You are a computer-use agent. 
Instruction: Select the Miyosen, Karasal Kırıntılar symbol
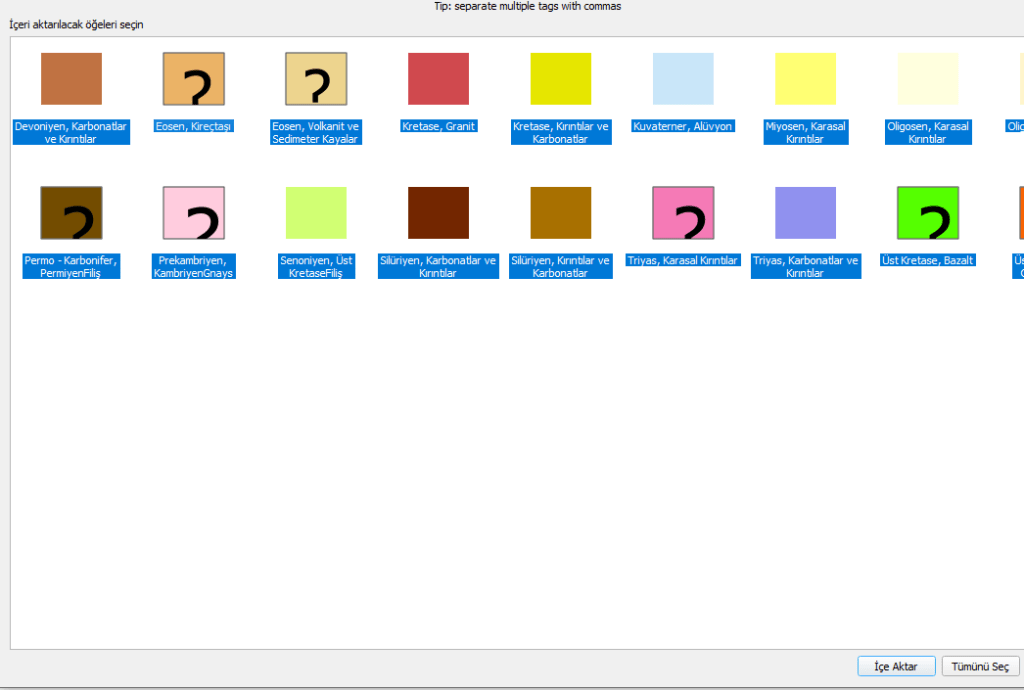(x=805, y=79)
